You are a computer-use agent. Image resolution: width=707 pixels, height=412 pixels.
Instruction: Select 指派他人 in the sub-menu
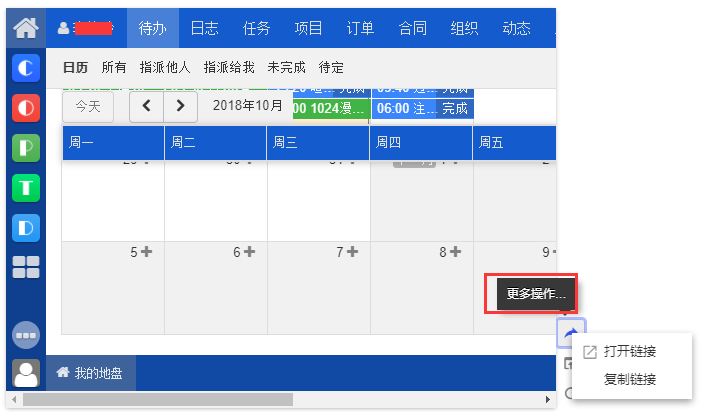[165, 68]
